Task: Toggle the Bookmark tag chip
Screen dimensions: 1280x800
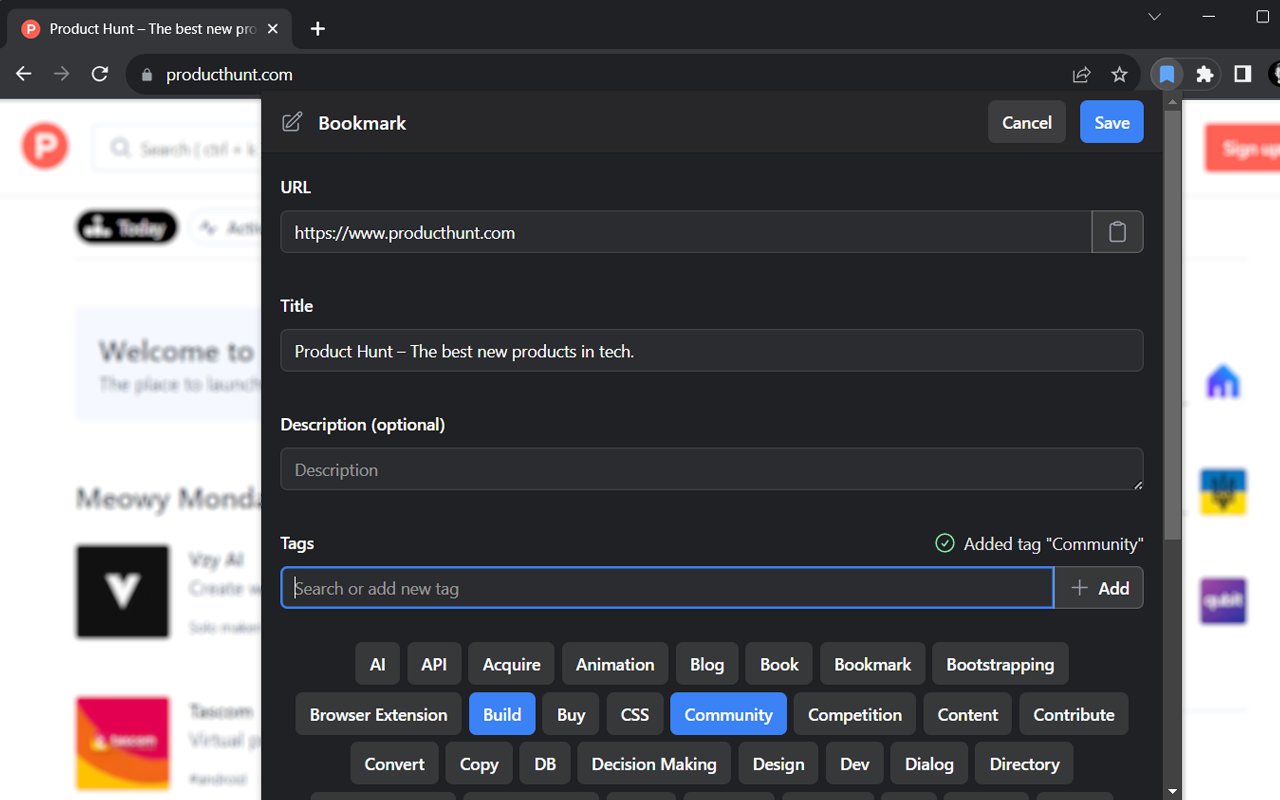Action: point(873,664)
